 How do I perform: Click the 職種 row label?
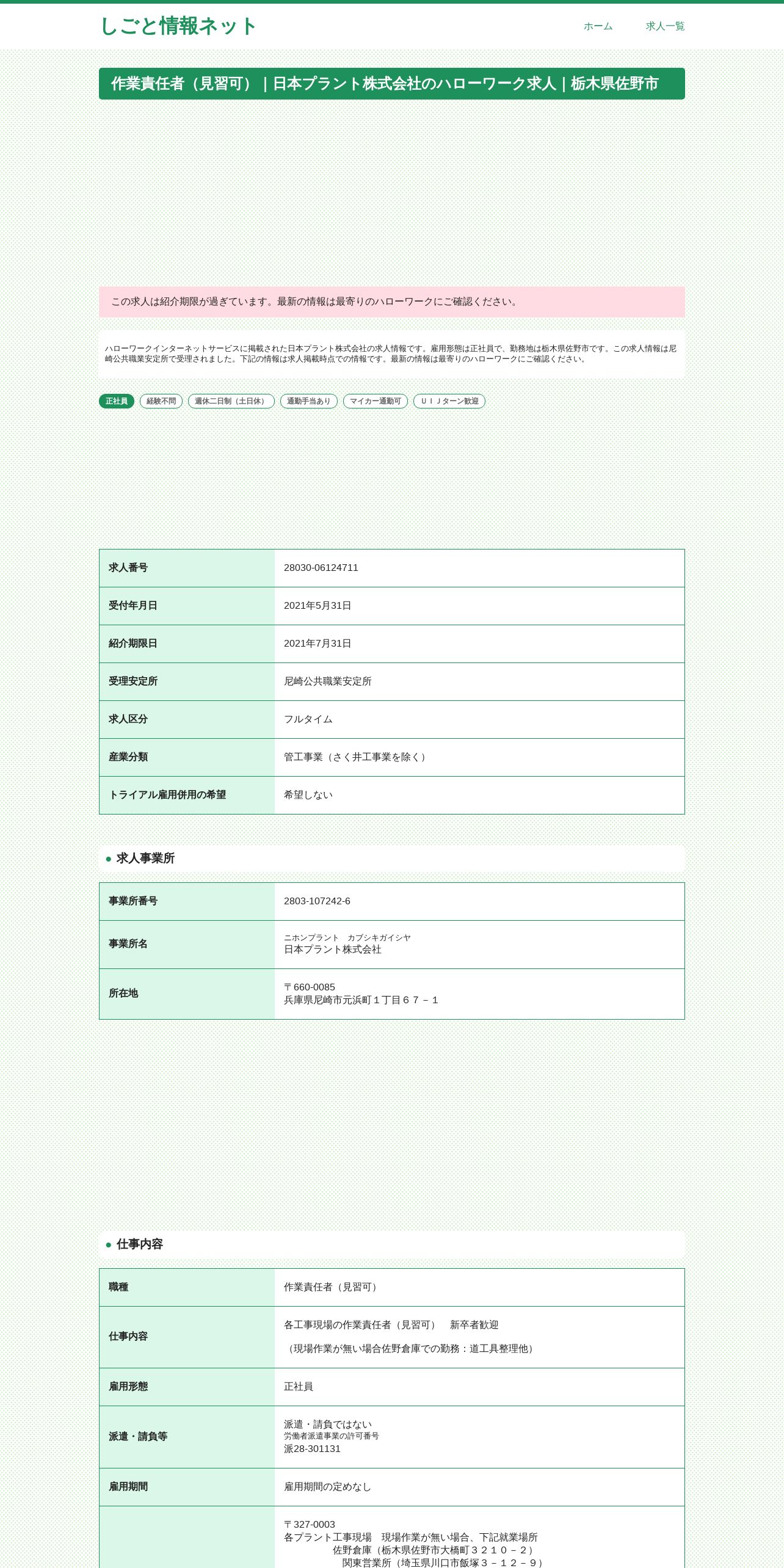[118, 1287]
